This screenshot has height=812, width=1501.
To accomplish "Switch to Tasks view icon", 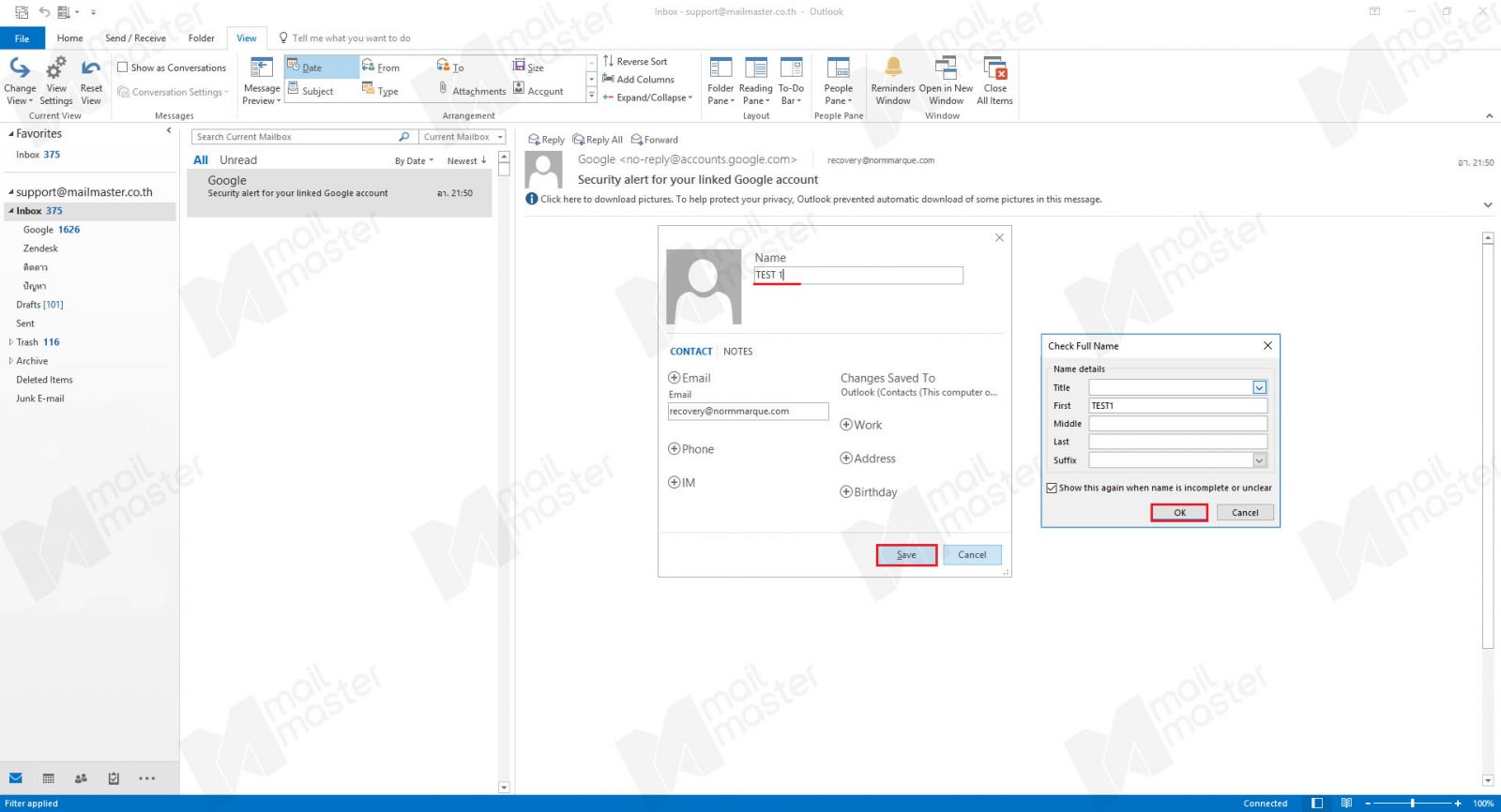I will point(114,778).
